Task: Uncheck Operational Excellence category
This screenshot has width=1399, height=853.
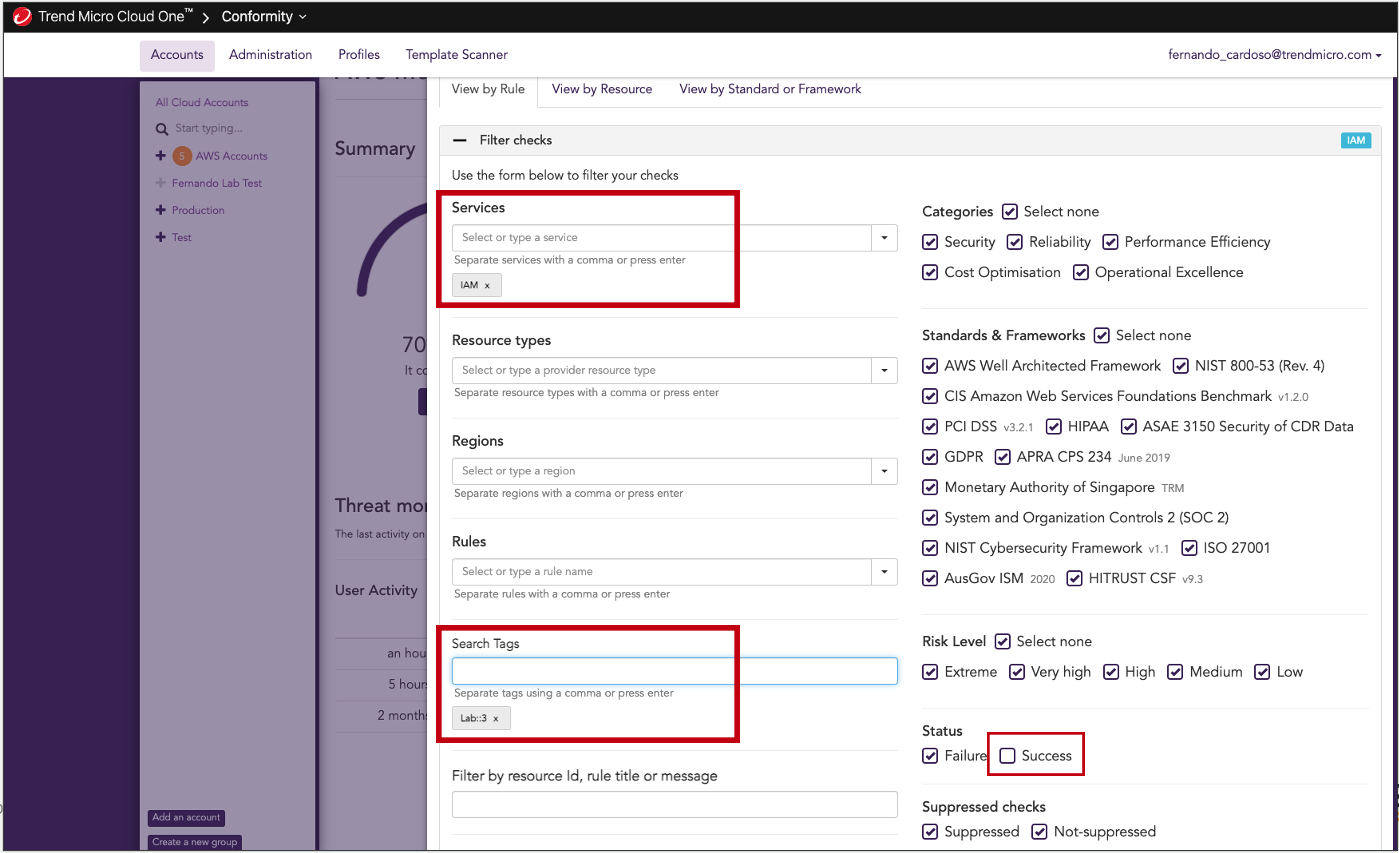Action: coord(1081,272)
